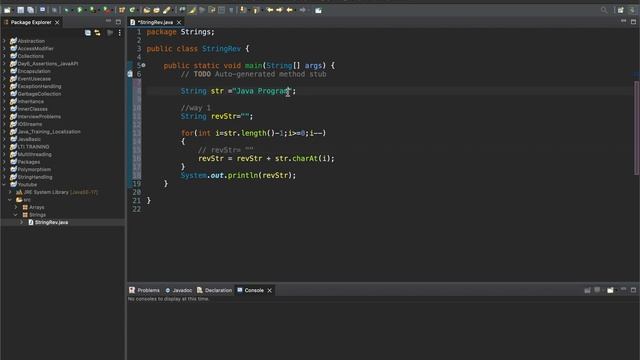The width and height of the screenshot is (640, 360).
Task: Collapse the Strings package
Action: (x=16, y=215)
